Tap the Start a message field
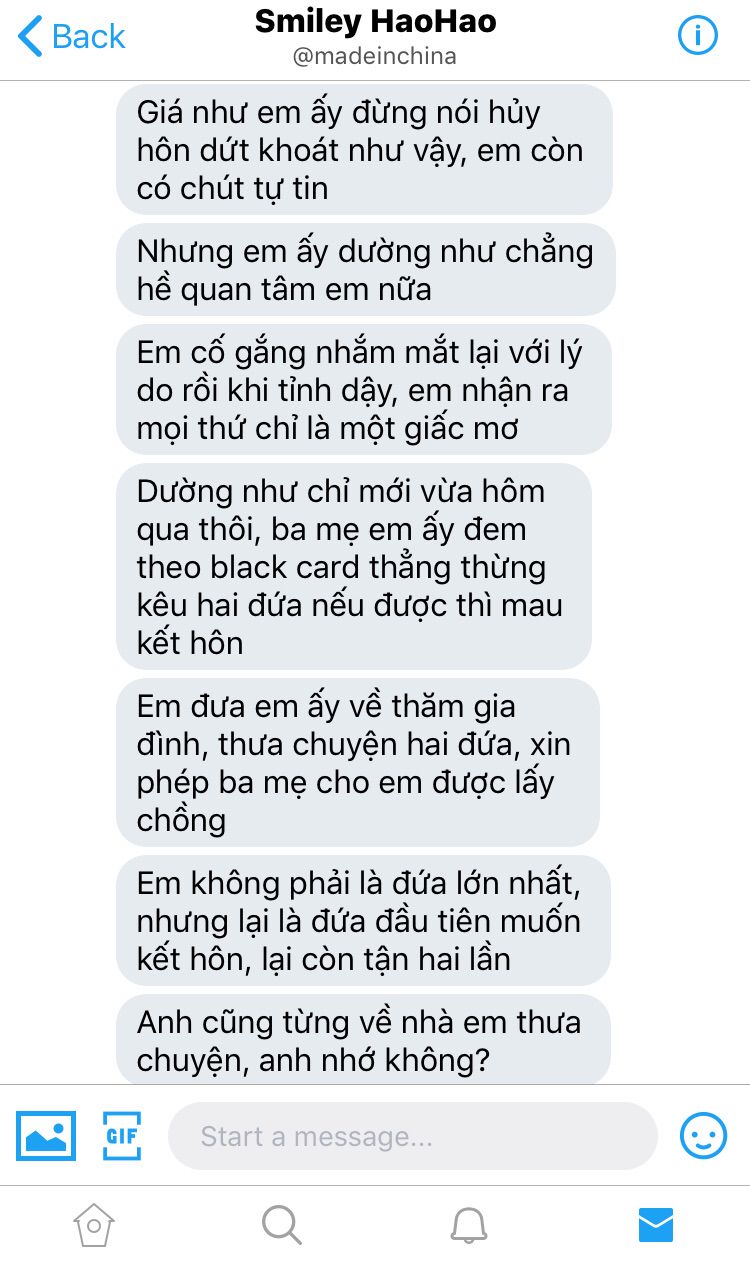The height and width of the screenshot is (1286, 750). pyautogui.click(x=412, y=1136)
